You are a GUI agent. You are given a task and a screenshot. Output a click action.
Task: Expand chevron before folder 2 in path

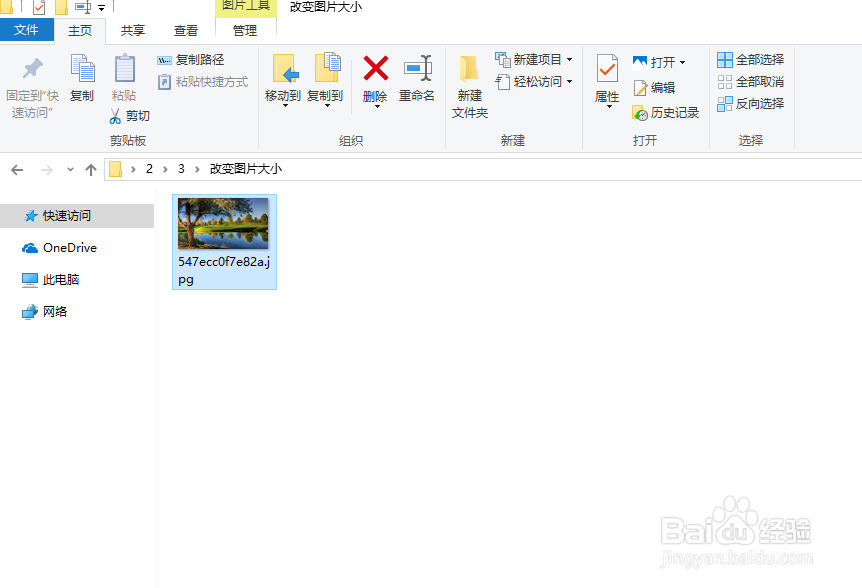133,169
